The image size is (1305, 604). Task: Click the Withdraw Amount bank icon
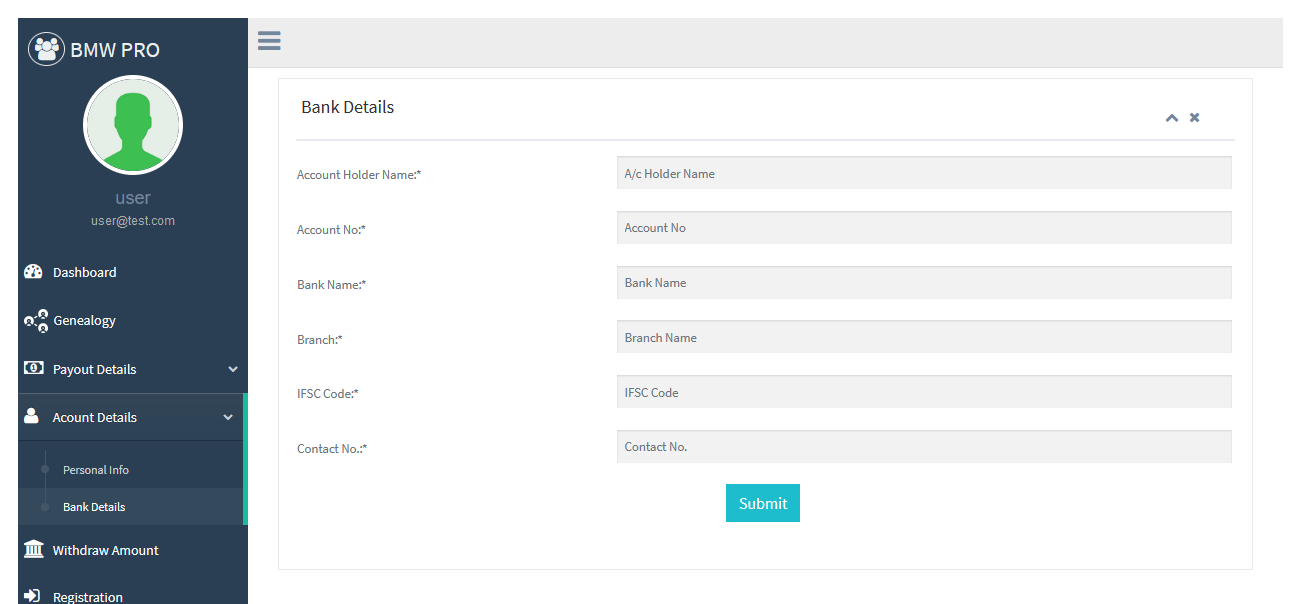pyautogui.click(x=33, y=550)
